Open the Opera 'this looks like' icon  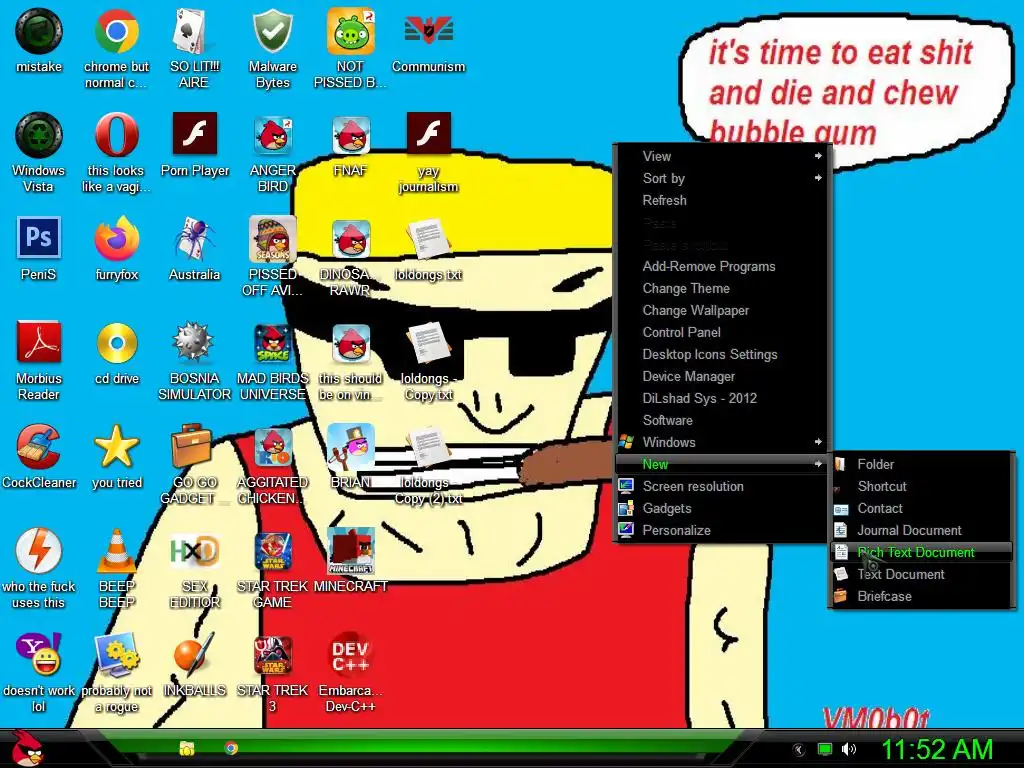tap(116, 135)
